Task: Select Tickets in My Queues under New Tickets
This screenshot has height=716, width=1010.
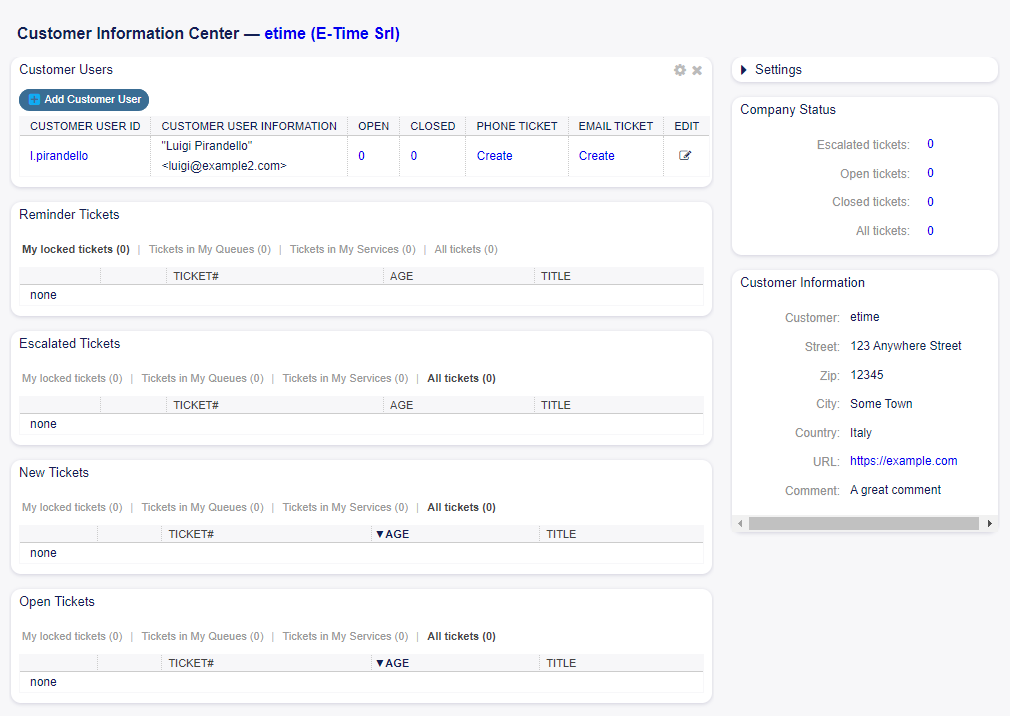Action: [x=202, y=507]
